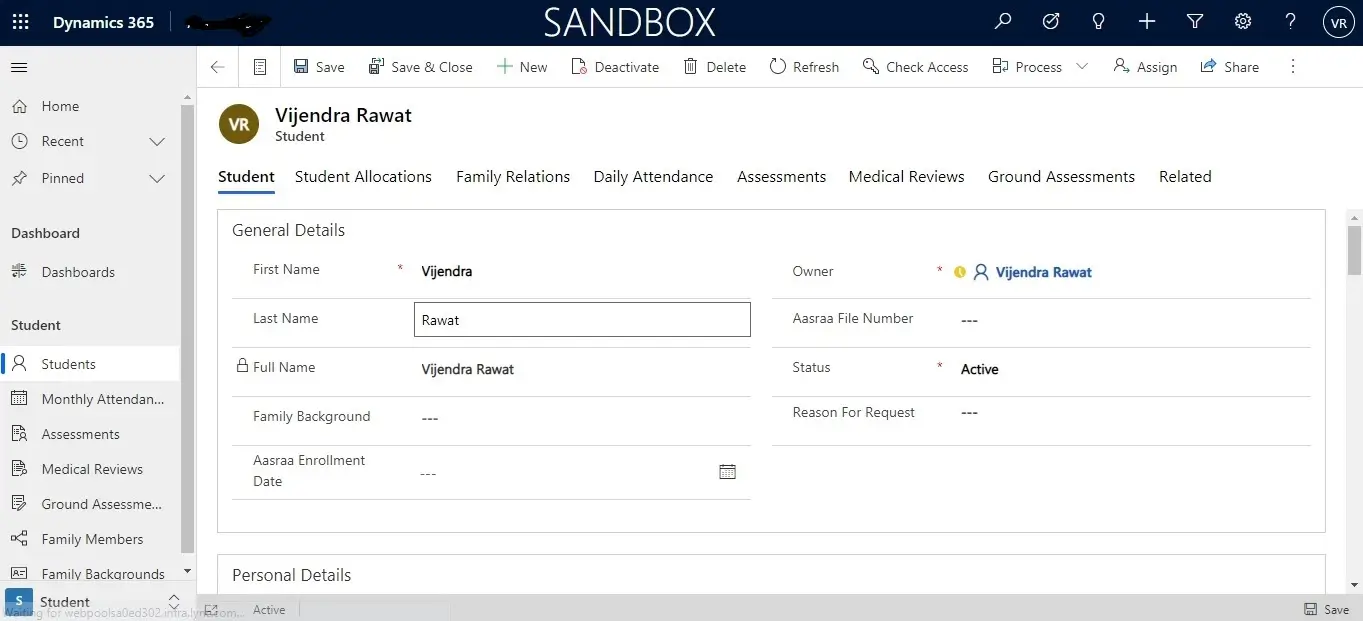Switch to the Family Relations tab

click(513, 177)
